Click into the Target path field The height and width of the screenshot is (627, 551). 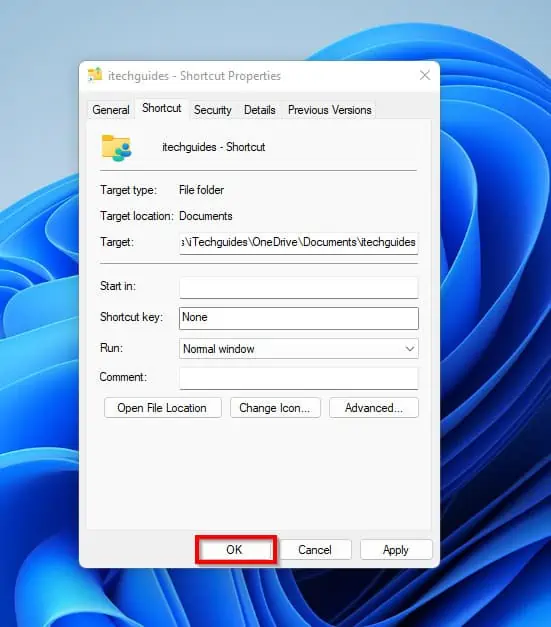coord(299,243)
